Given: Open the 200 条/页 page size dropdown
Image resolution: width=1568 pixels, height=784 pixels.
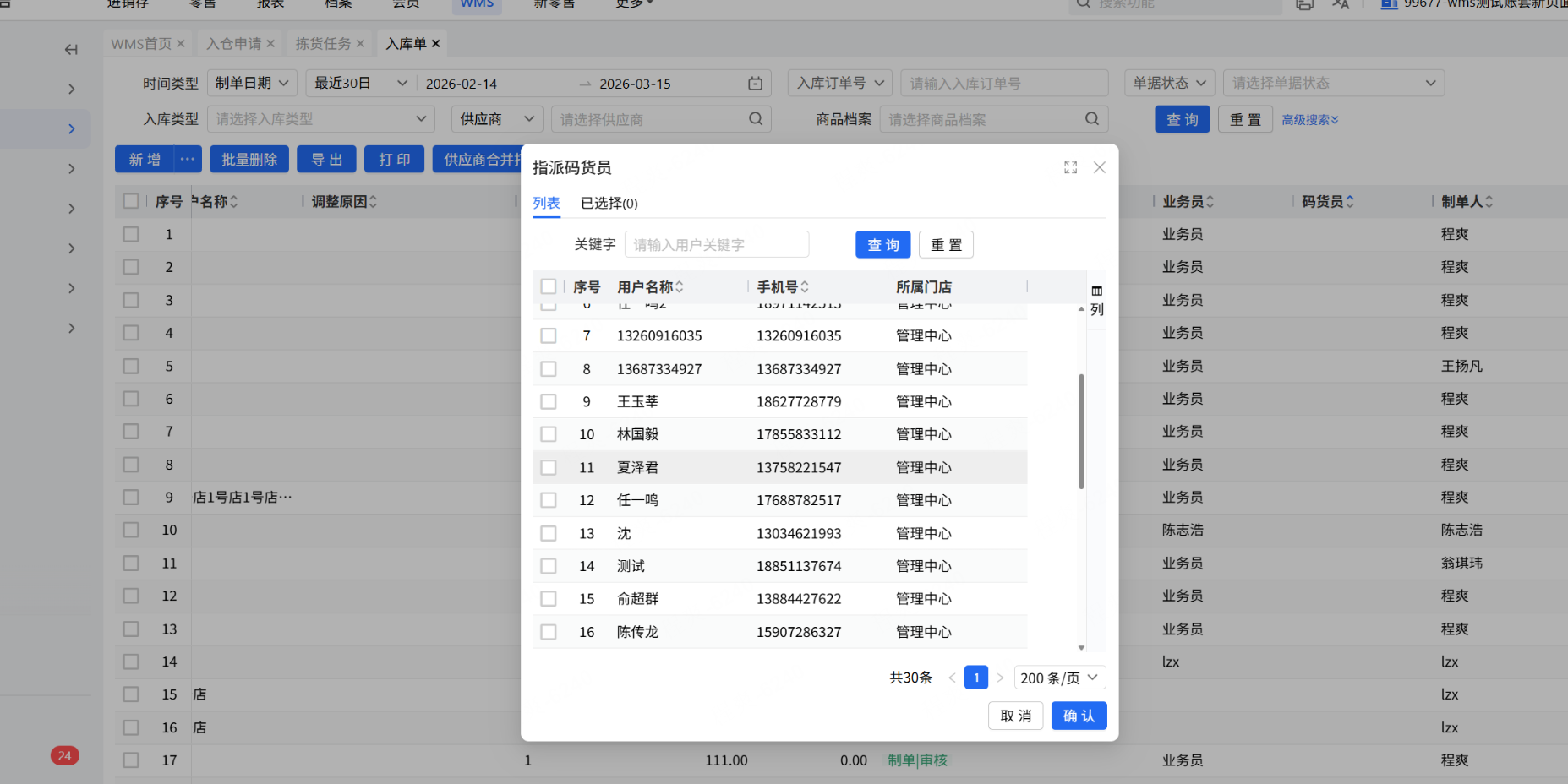Looking at the screenshot, I should point(1059,678).
